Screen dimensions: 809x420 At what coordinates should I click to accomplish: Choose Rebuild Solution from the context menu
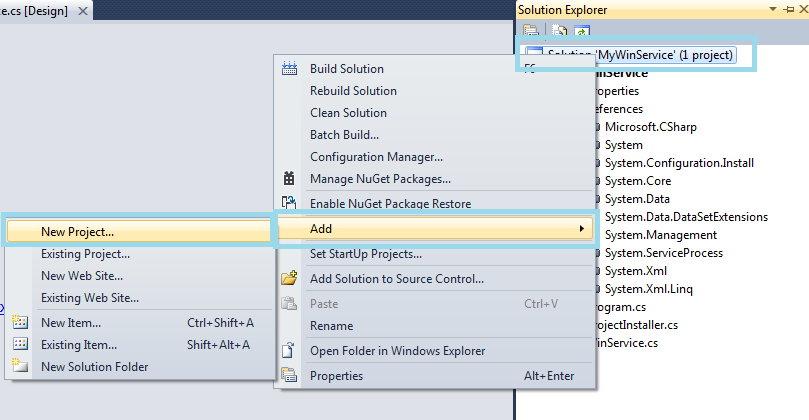[353, 91]
